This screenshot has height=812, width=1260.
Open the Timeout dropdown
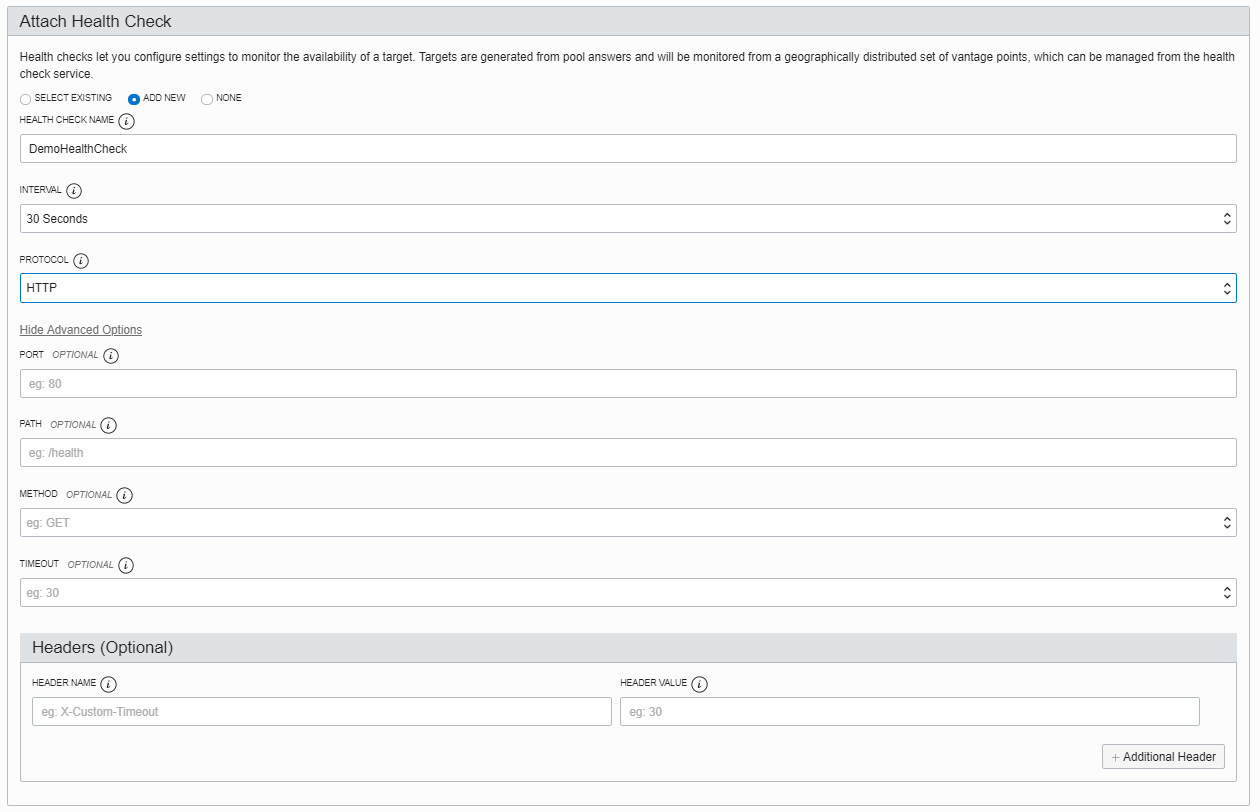628,592
